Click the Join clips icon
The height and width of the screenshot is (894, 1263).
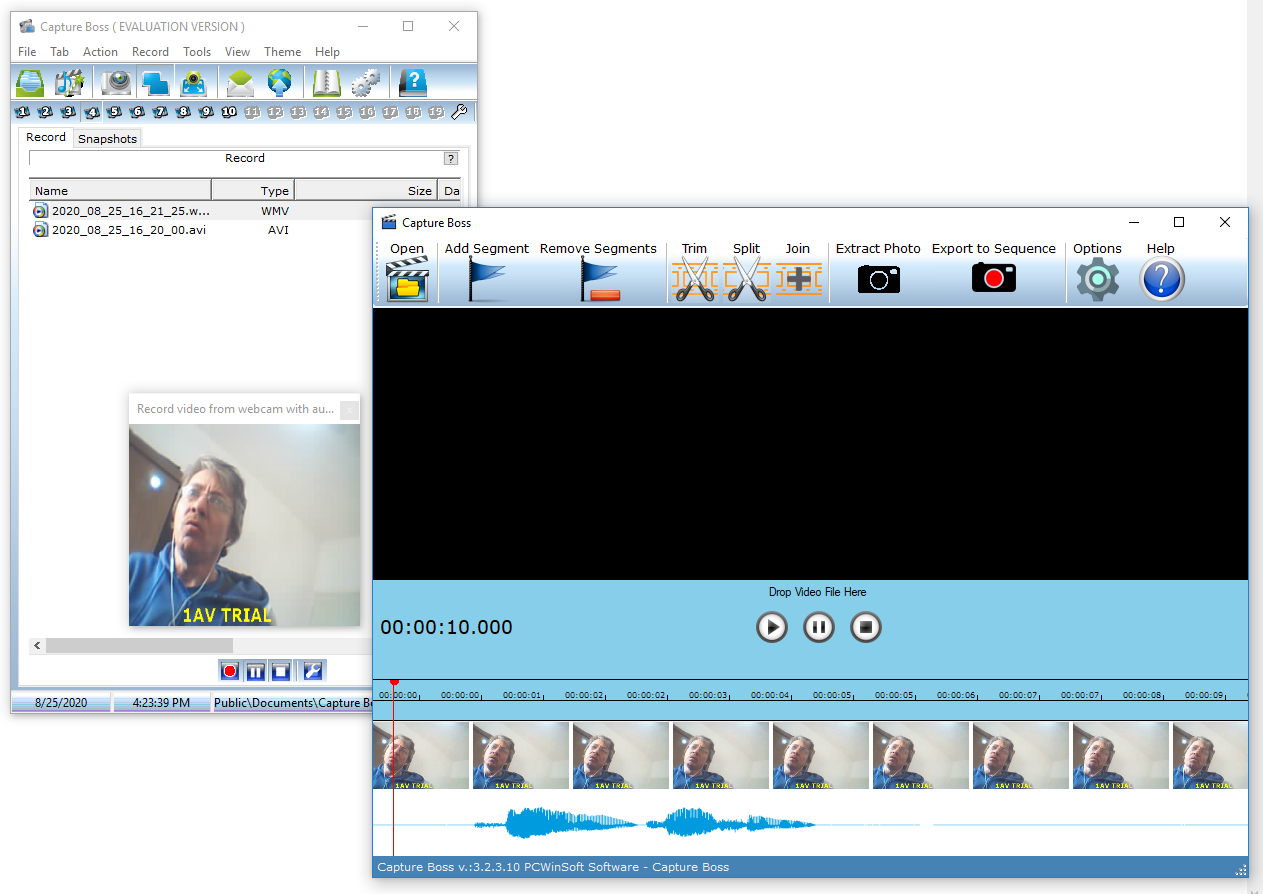coord(798,280)
